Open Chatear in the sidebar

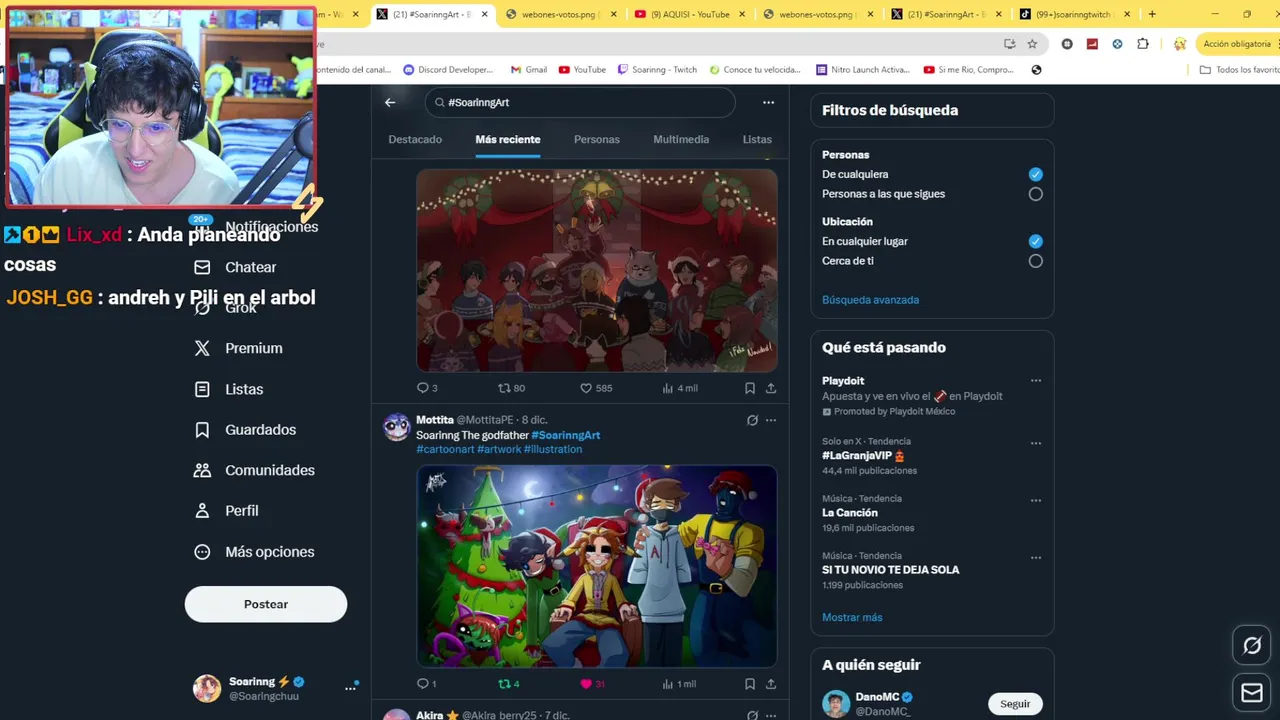pyautogui.click(x=235, y=267)
